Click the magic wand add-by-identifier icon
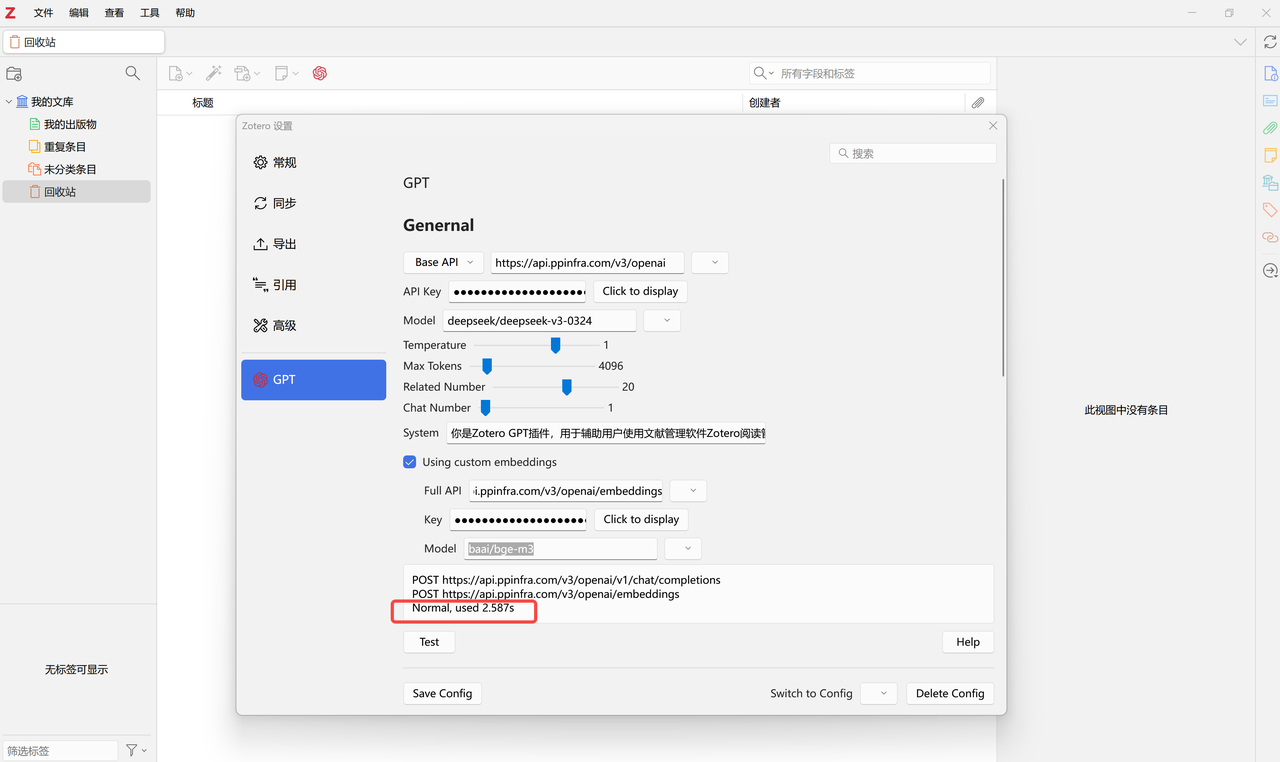1280x762 pixels. (214, 73)
